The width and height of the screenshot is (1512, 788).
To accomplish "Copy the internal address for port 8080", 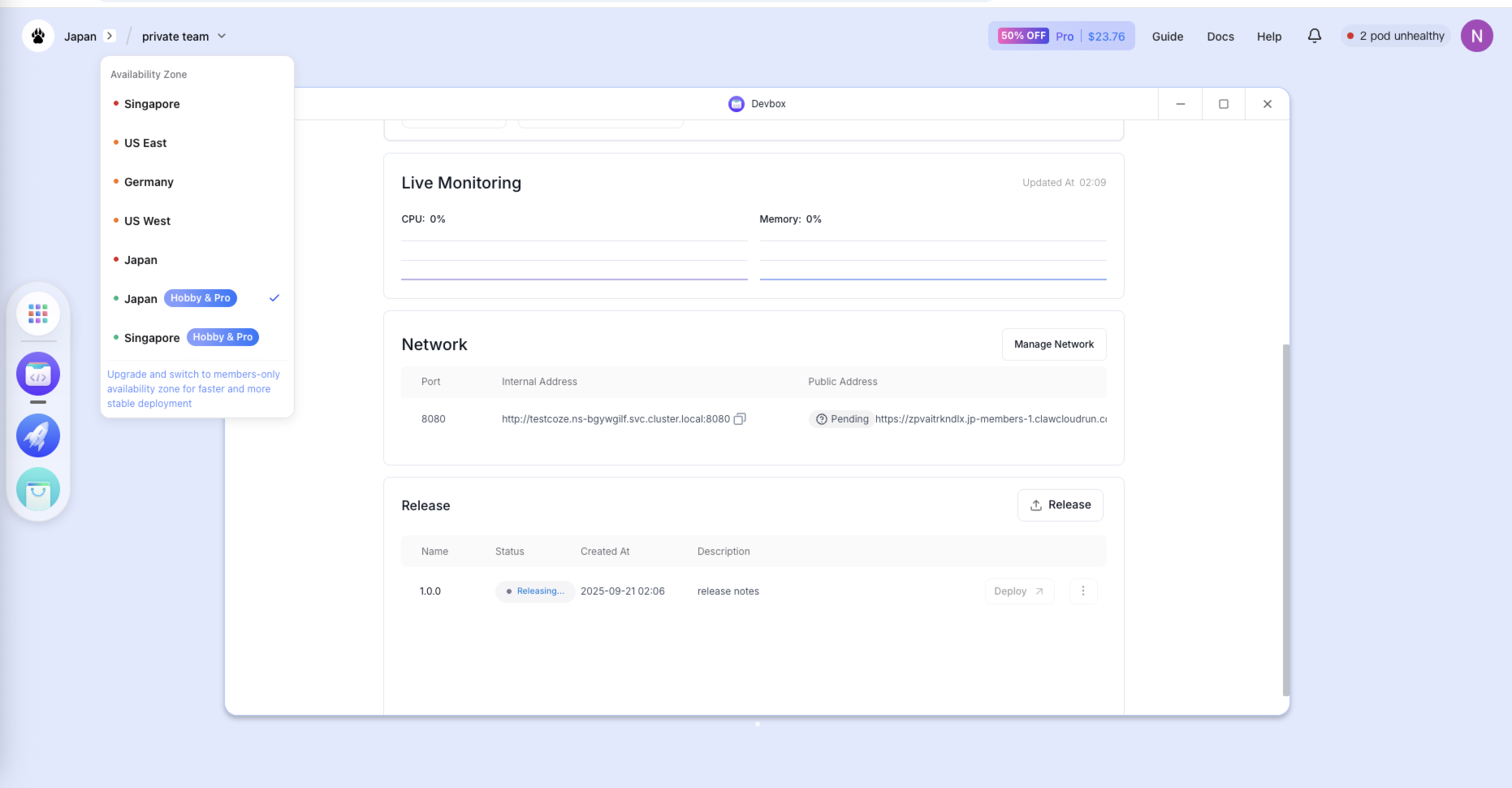I will pyautogui.click(x=740, y=419).
